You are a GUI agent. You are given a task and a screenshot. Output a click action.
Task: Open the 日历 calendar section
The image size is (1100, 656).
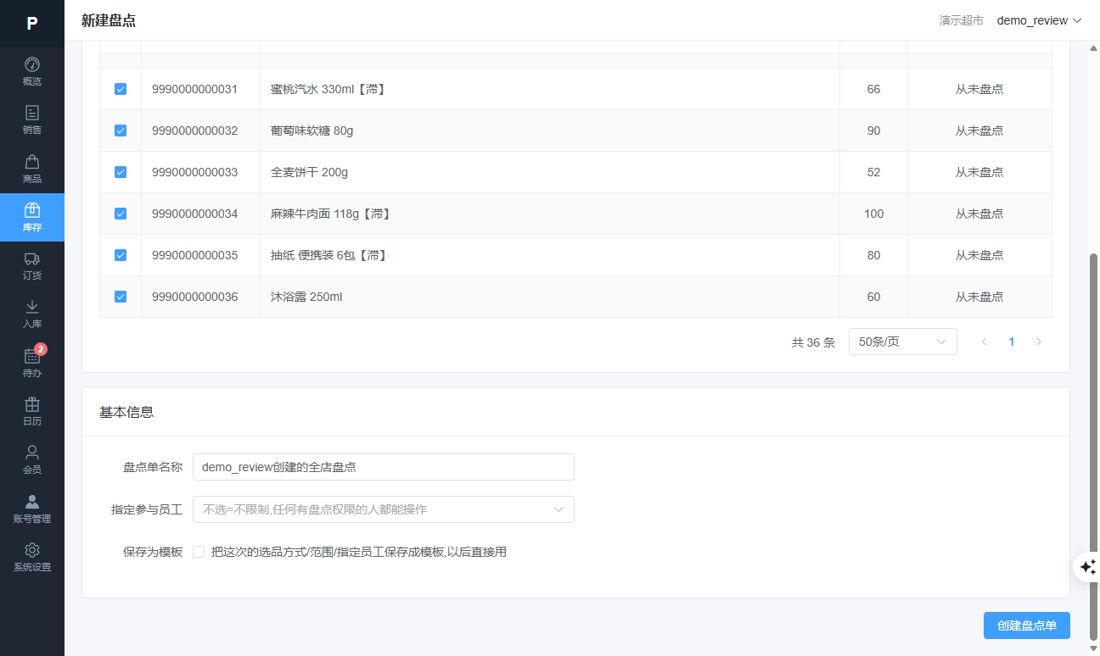click(x=32, y=411)
